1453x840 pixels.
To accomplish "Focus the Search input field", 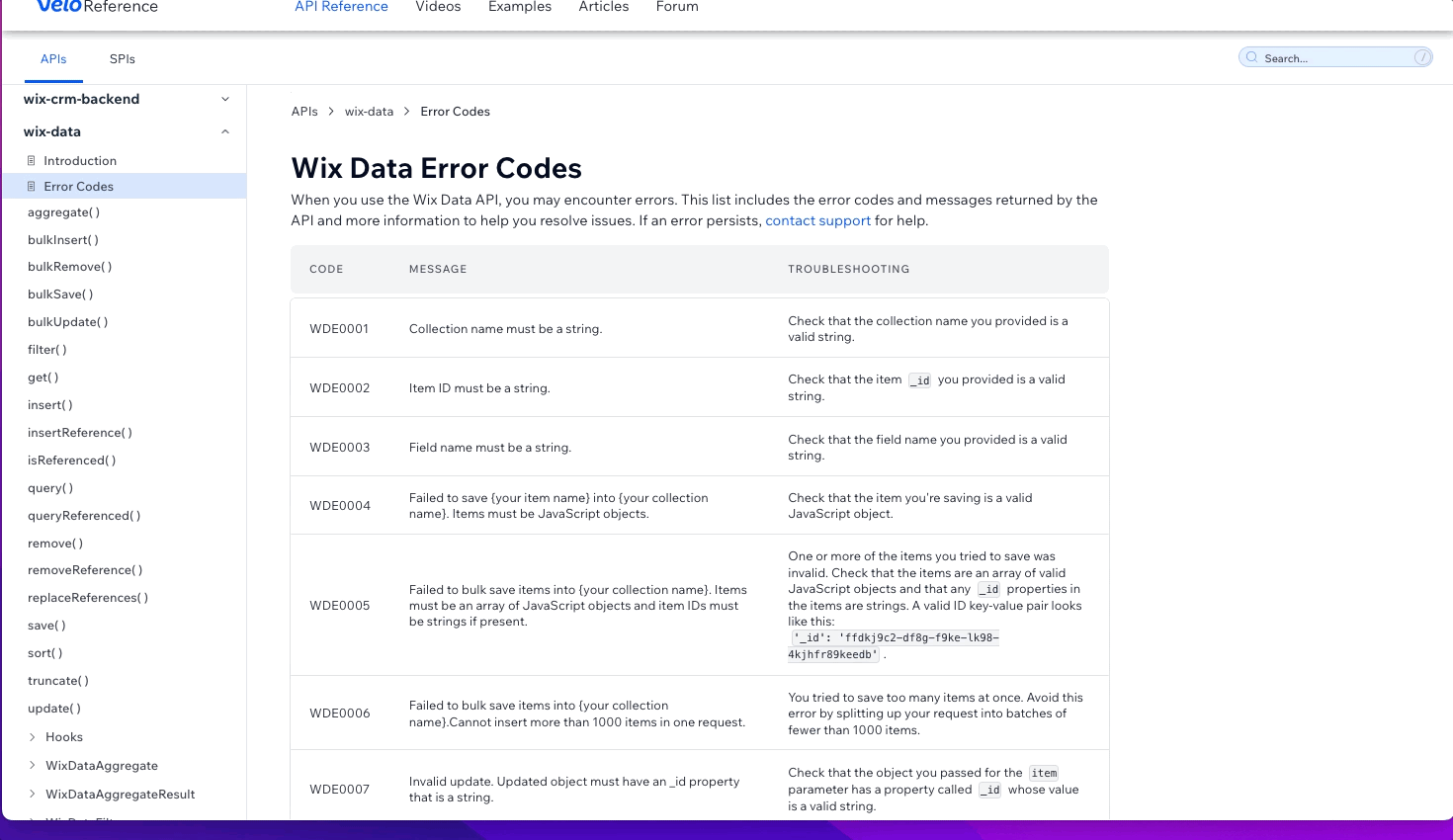I will (x=1335, y=58).
